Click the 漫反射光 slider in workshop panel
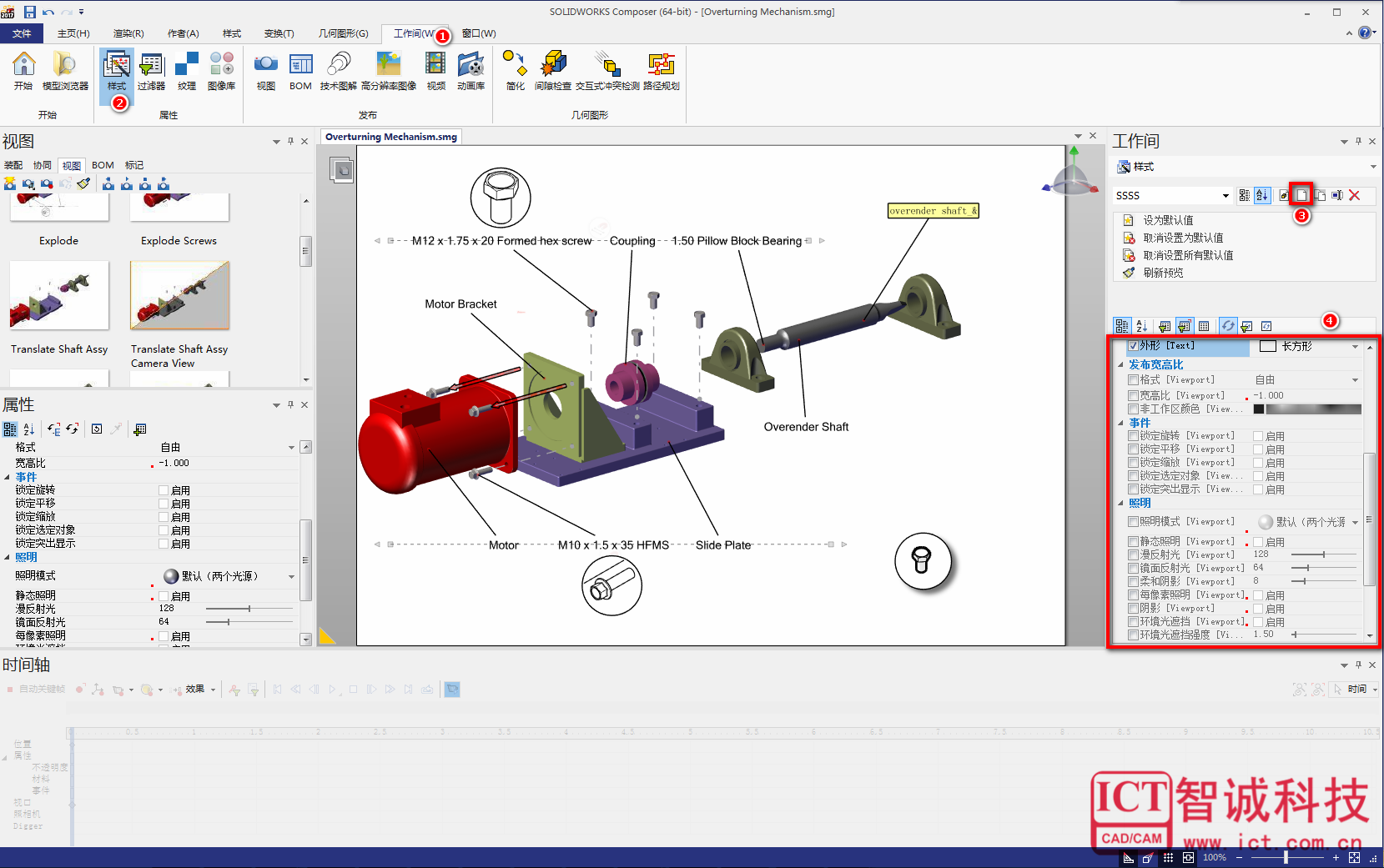Viewport: 1384px width, 868px height. point(1323,554)
